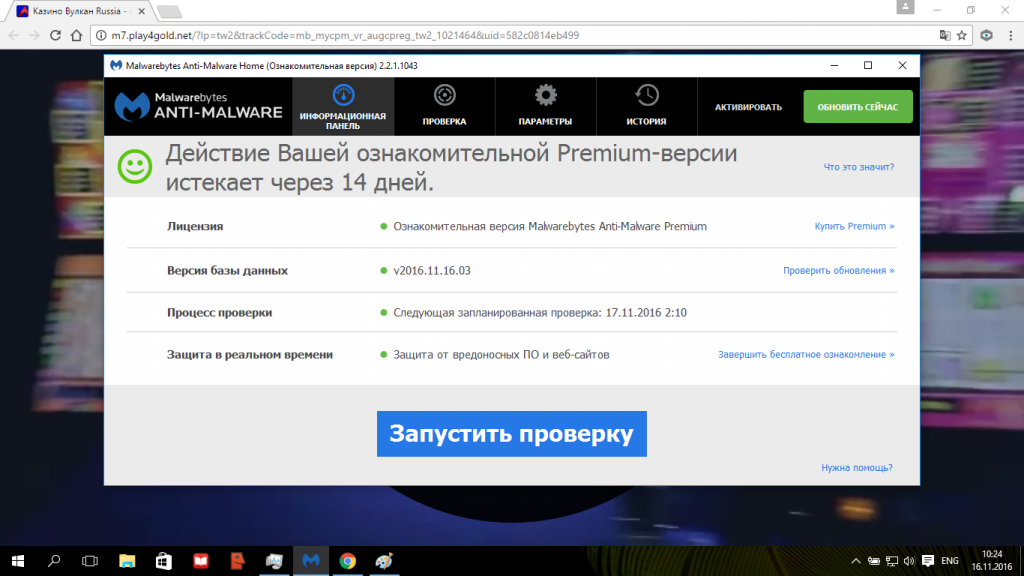Click 'Завершить бесплатное ознакомление »' link
1024x576 pixels.
coord(806,355)
